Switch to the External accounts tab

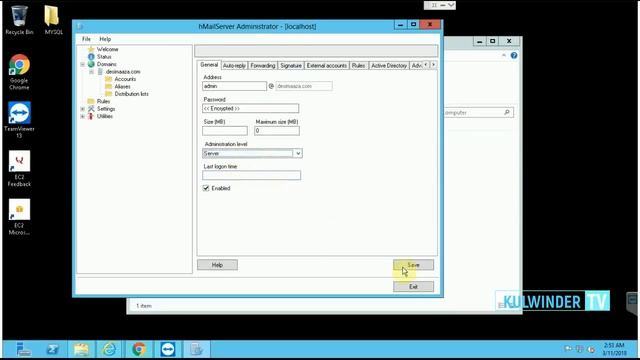(327, 65)
